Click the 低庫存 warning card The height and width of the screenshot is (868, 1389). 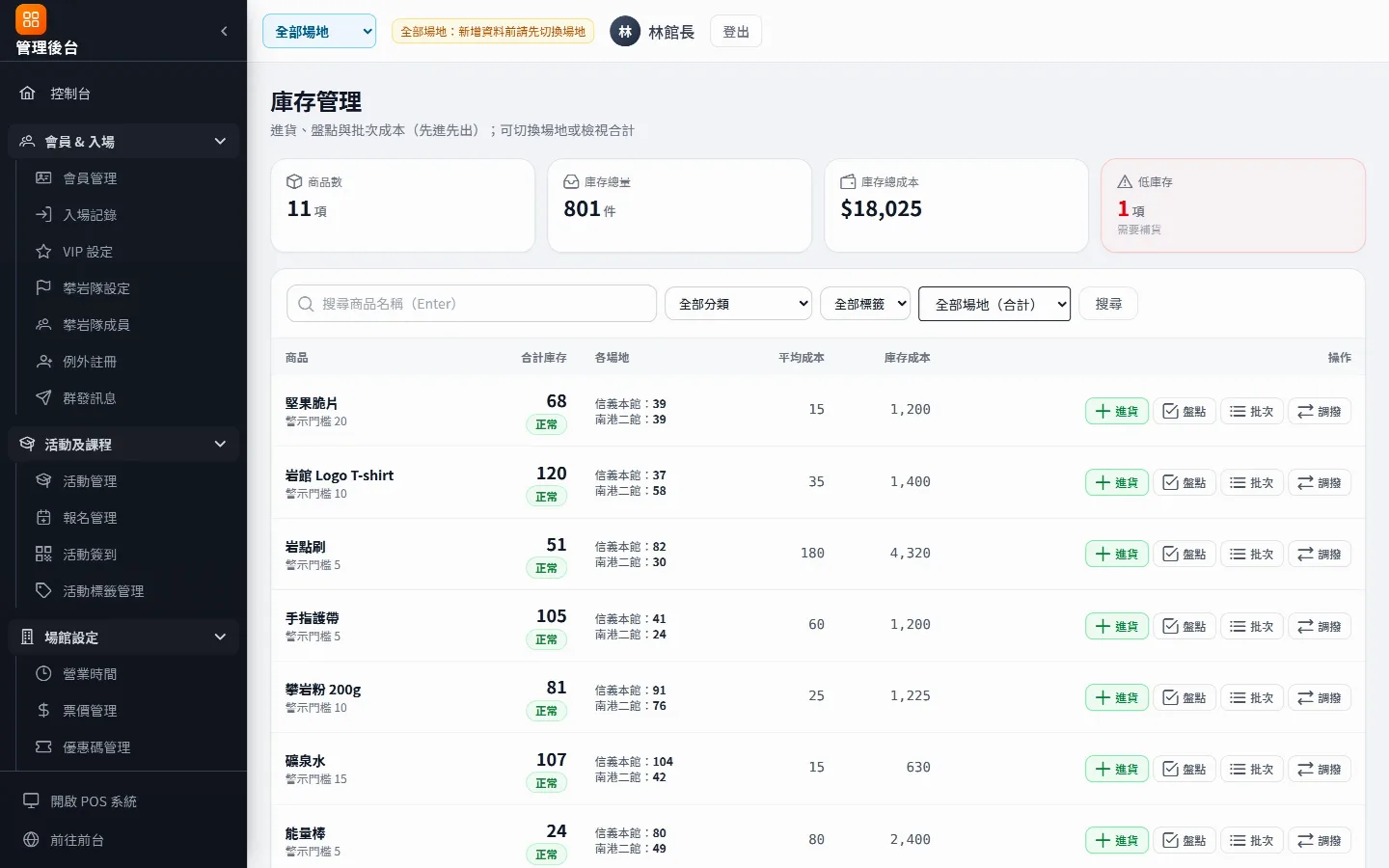(1233, 205)
